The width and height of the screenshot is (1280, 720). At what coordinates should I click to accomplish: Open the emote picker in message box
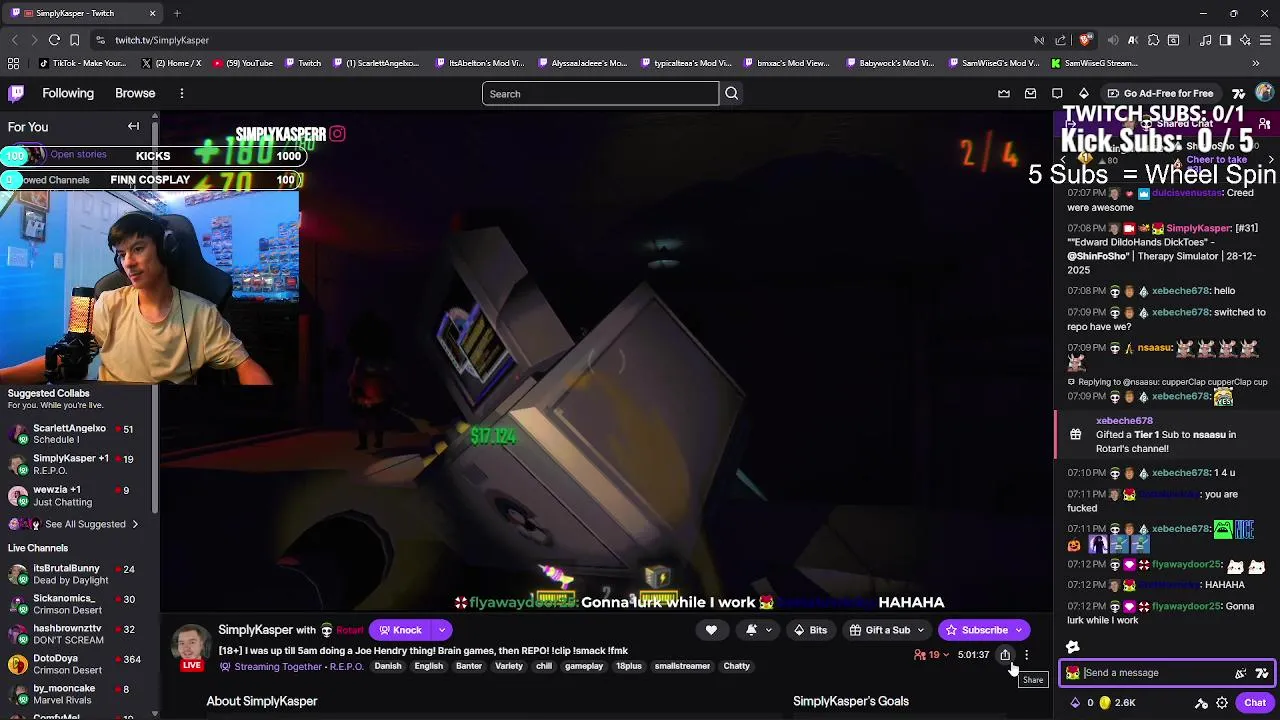(1241, 673)
